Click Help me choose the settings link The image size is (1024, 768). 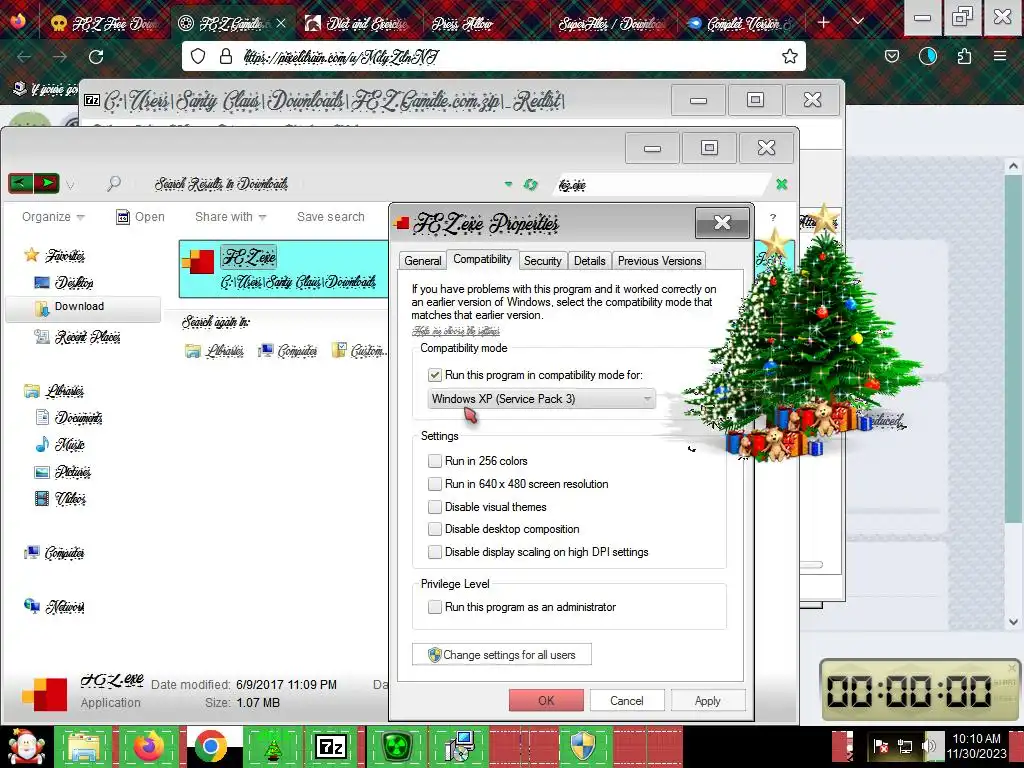pyautogui.click(x=456, y=331)
